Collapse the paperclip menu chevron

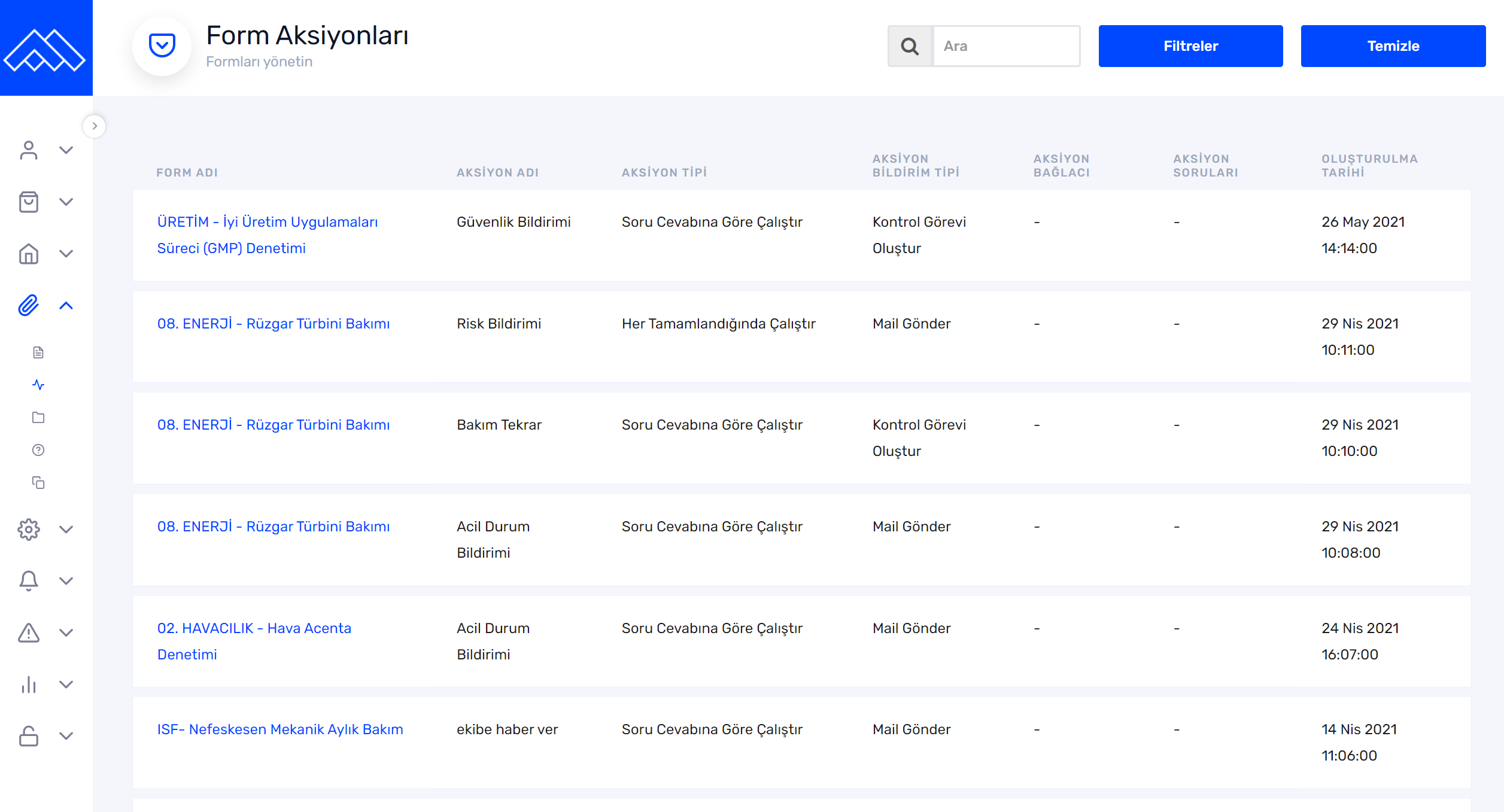click(66, 306)
